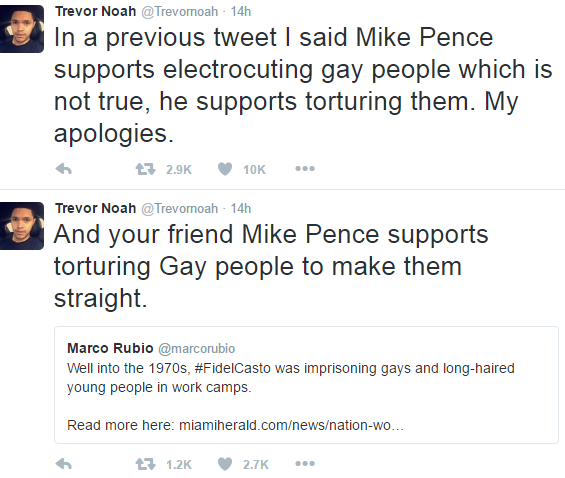565x478 pixels.
Task: Open the miamiherald.com article link
Action: (x=291, y=425)
